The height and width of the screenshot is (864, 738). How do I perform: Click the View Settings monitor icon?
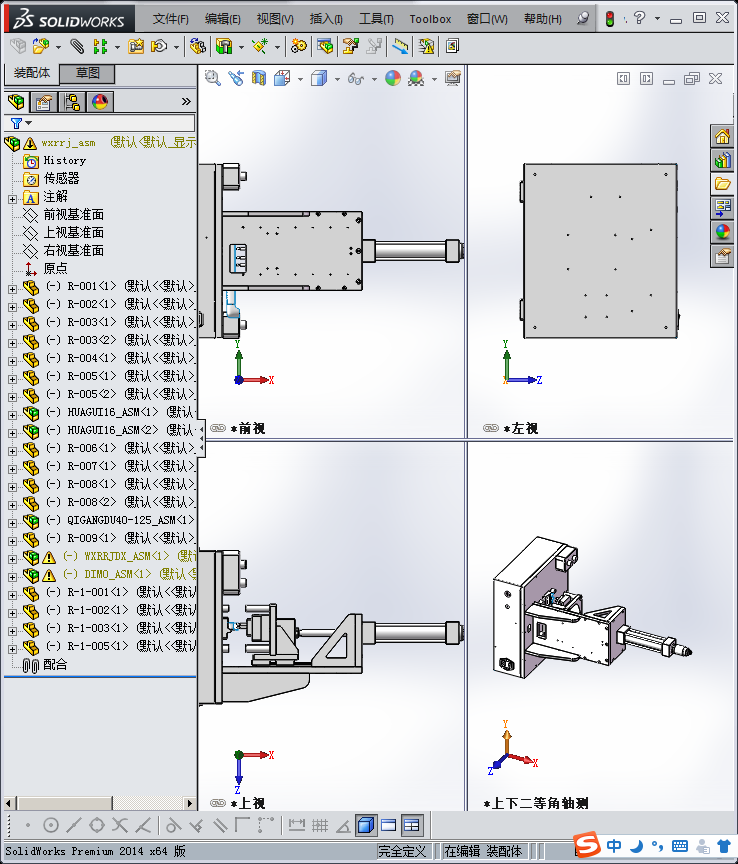point(453,78)
